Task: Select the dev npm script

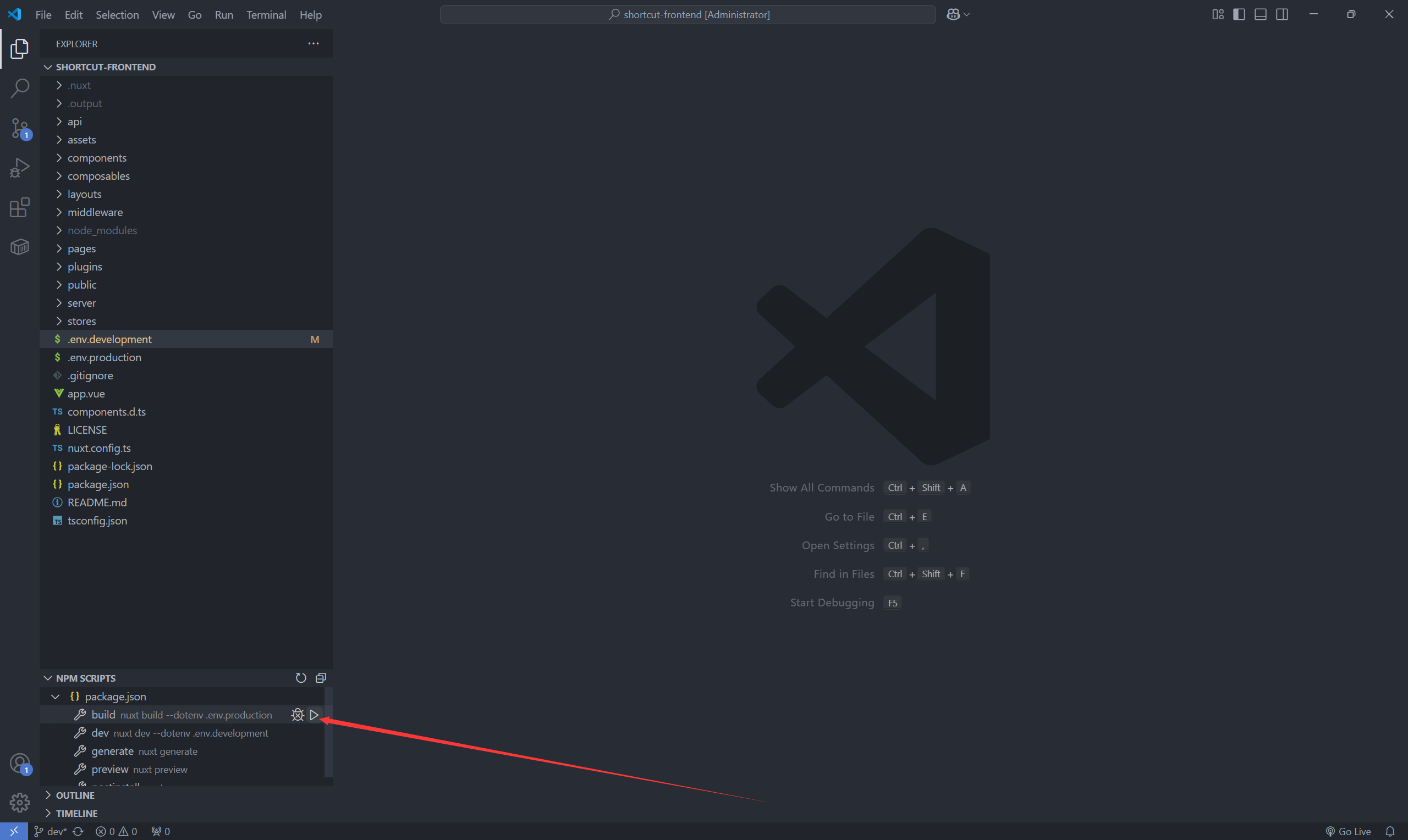Action: (182, 733)
